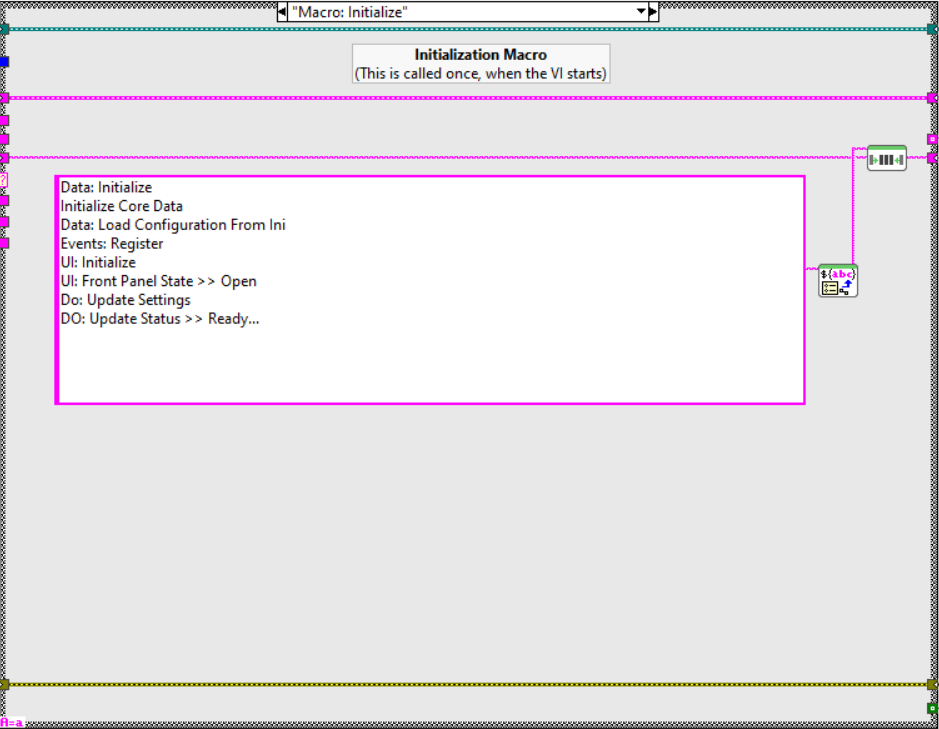
Task: Select the green Boolean tunnel at bottom right
Action: [932, 708]
